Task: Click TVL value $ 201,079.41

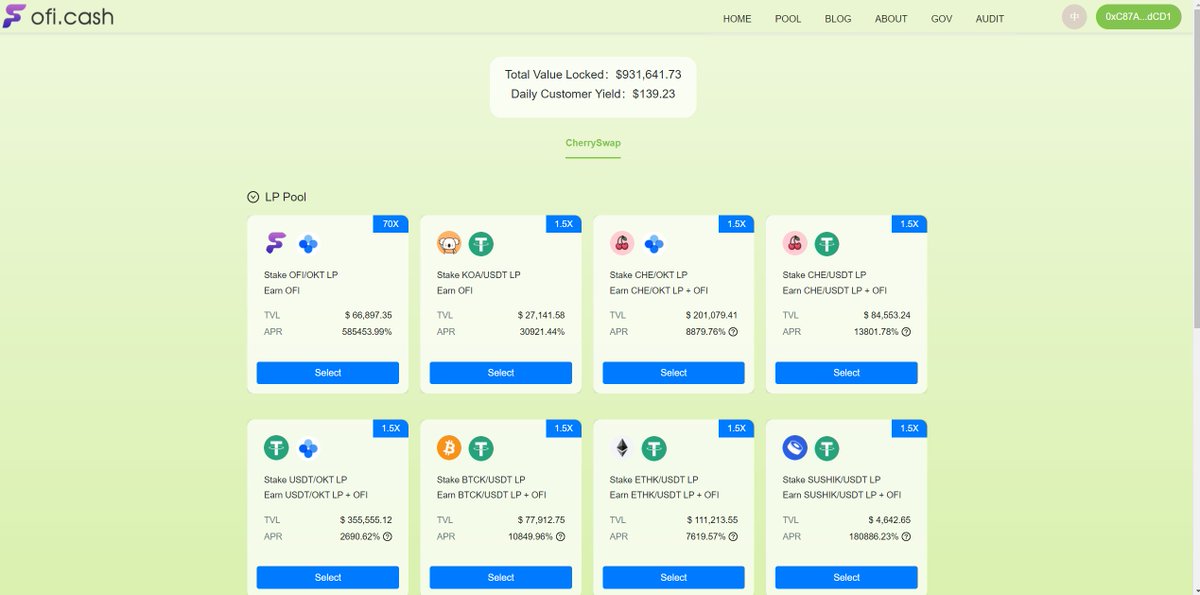Action: point(712,315)
